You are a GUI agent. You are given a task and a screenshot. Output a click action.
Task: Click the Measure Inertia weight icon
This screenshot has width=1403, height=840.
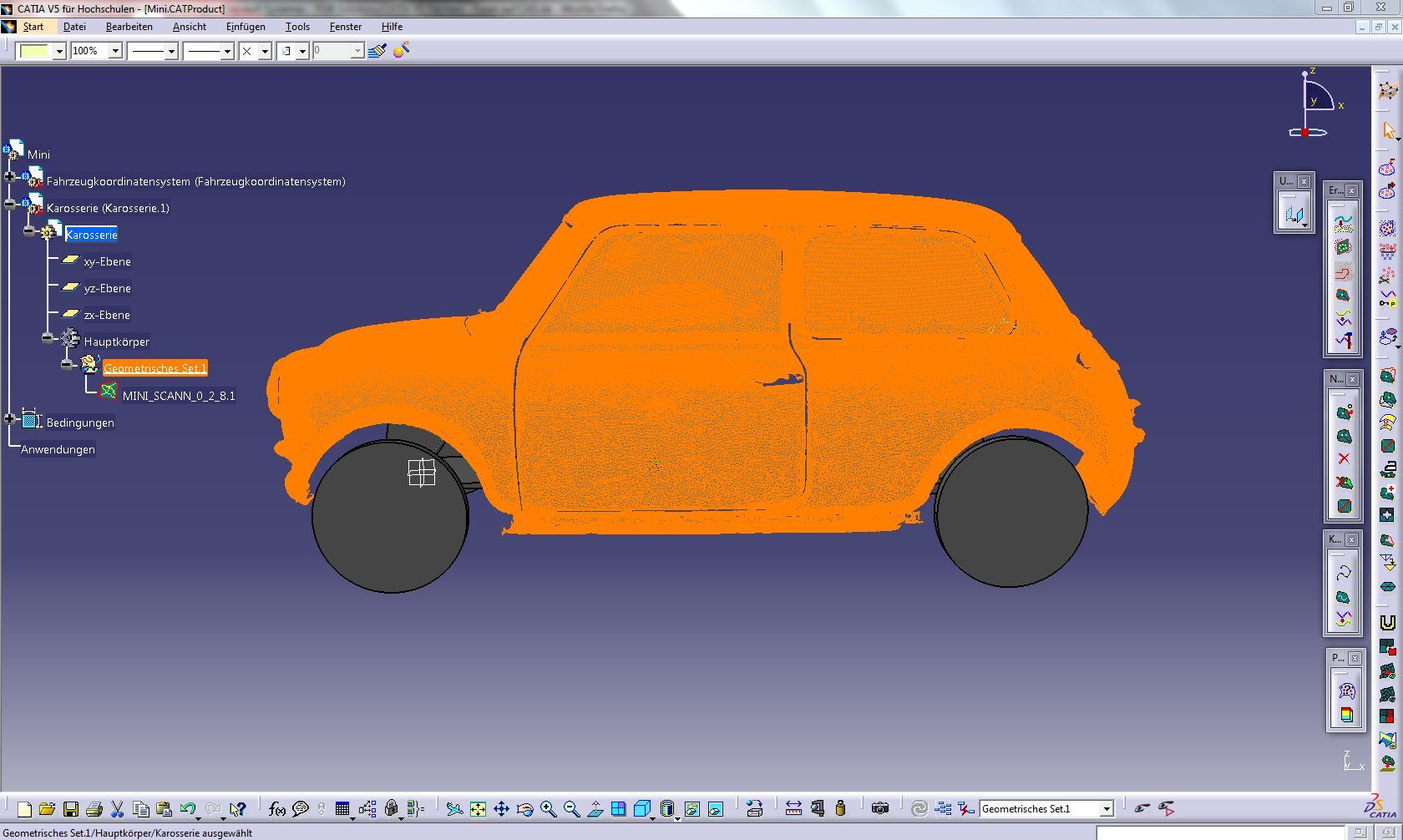click(x=840, y=808)
